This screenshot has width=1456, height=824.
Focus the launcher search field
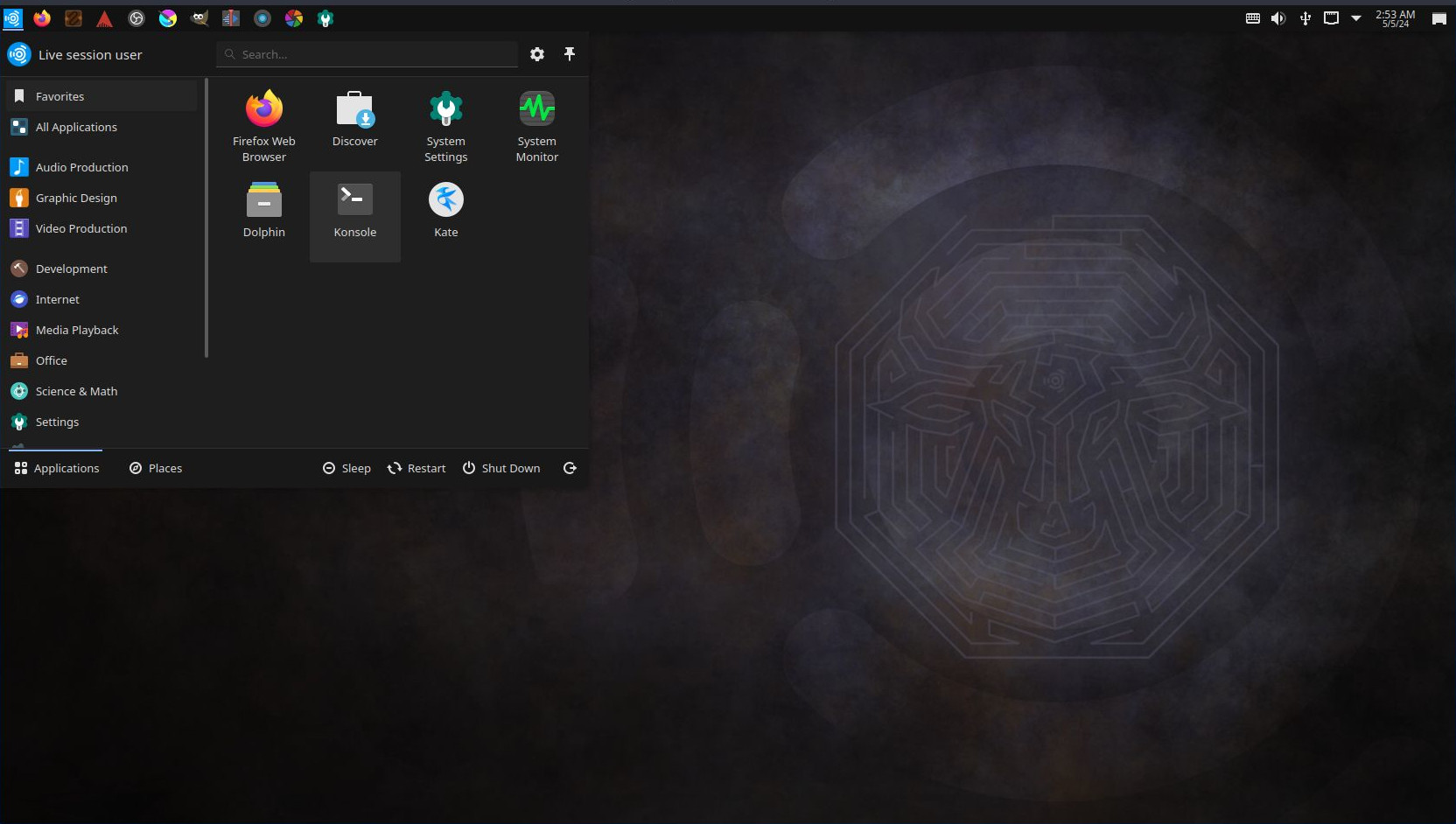[367, 54]
